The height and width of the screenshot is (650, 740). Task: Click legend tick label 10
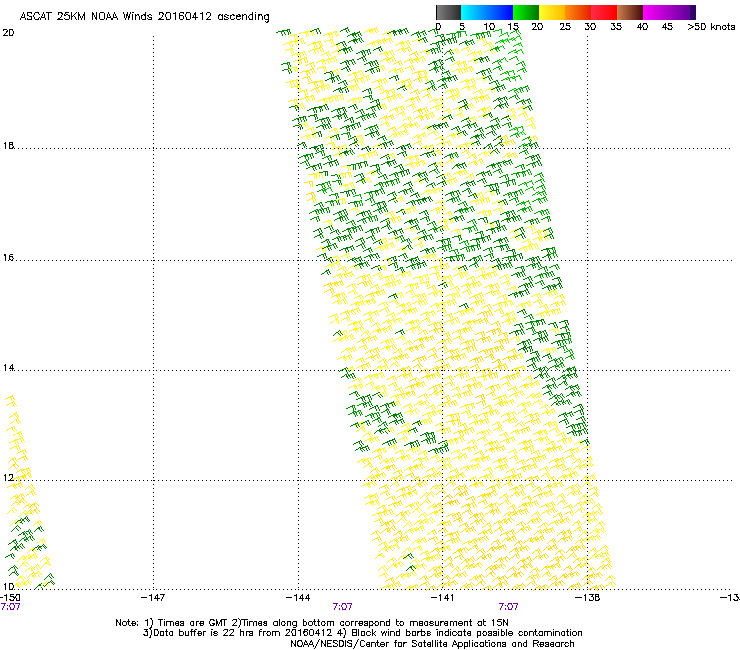click(x=489, y=26)
